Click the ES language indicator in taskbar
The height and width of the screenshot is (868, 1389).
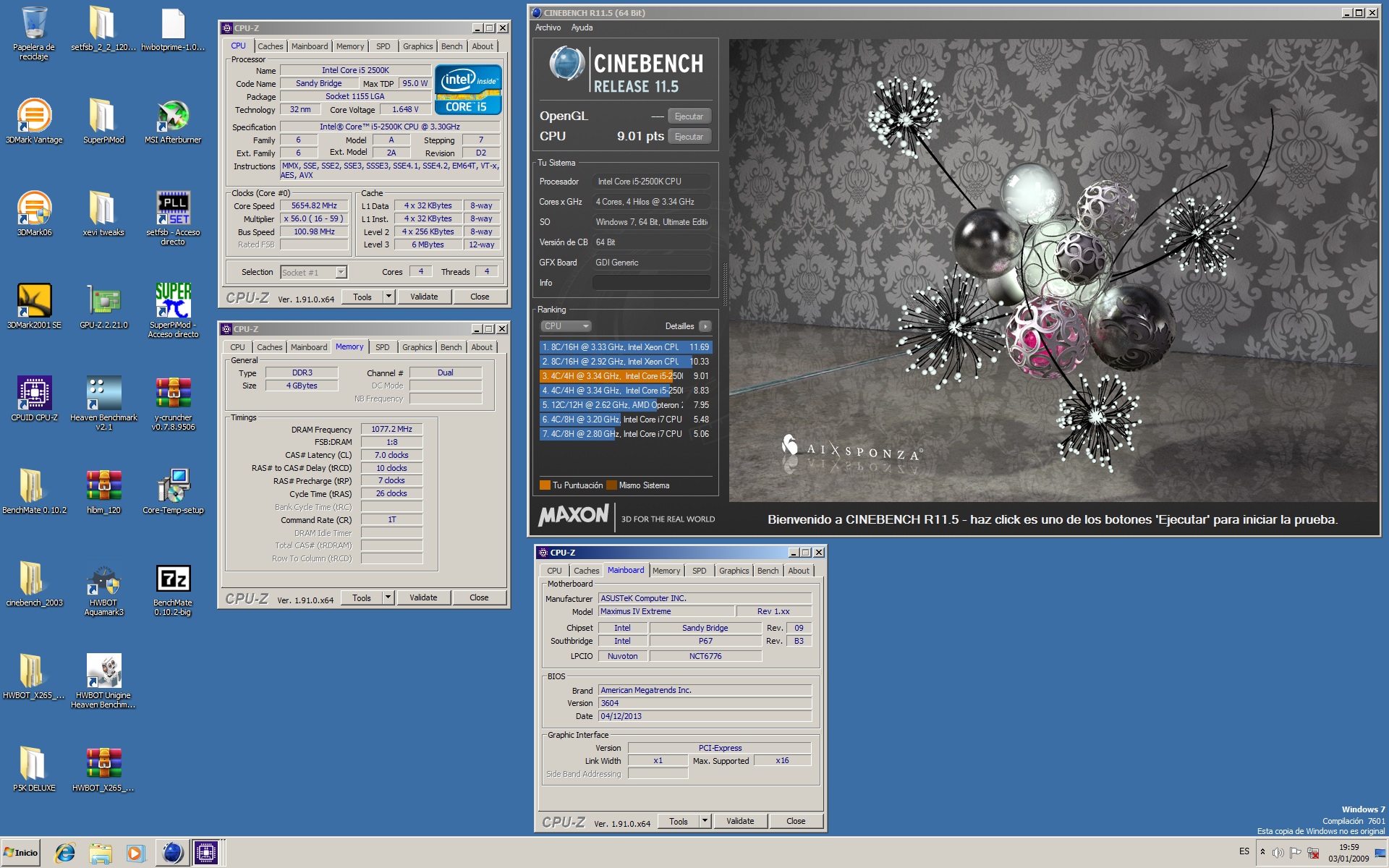(1244, 851)
